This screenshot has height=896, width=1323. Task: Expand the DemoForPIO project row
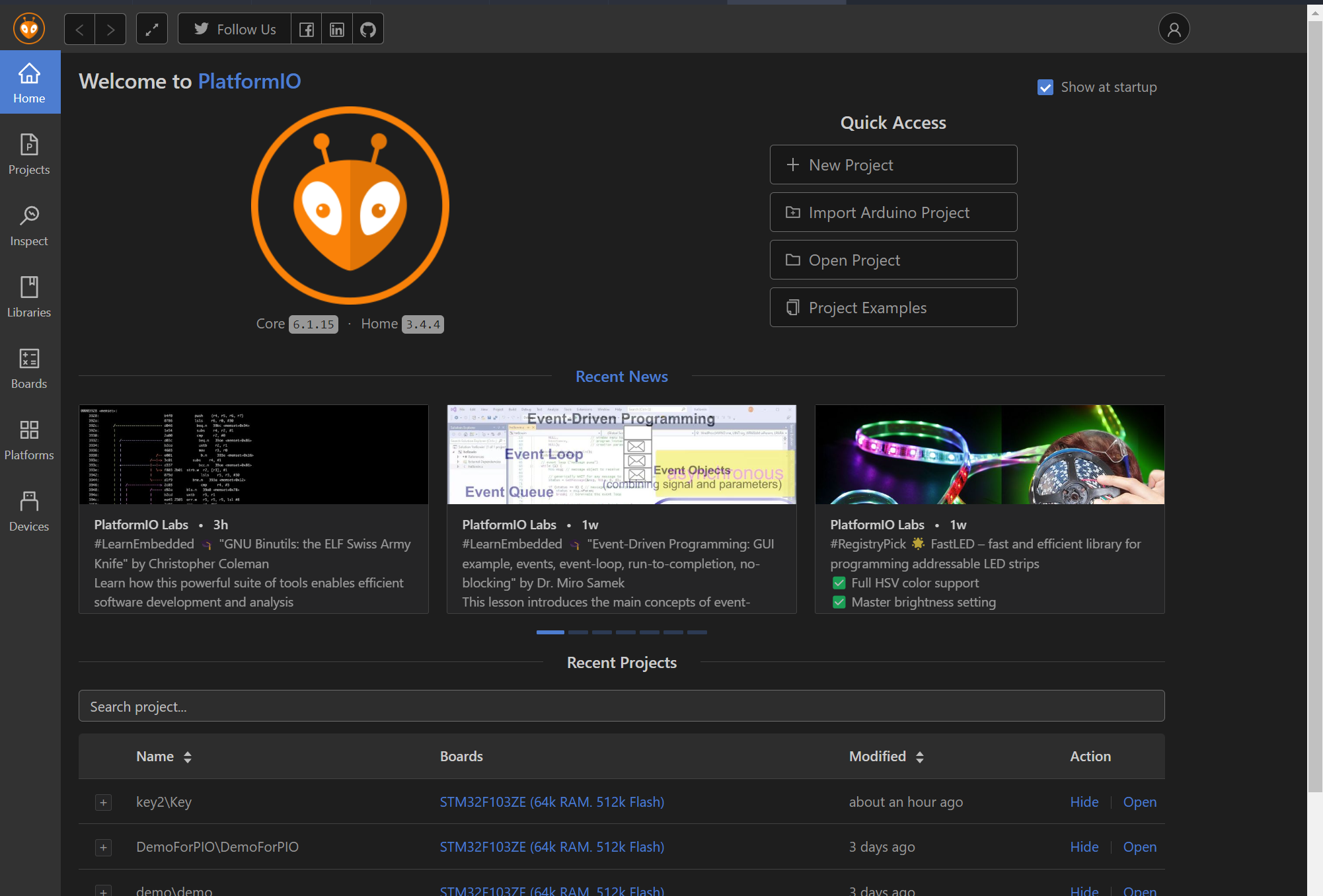pyautogui.click(x=103, y=847)
